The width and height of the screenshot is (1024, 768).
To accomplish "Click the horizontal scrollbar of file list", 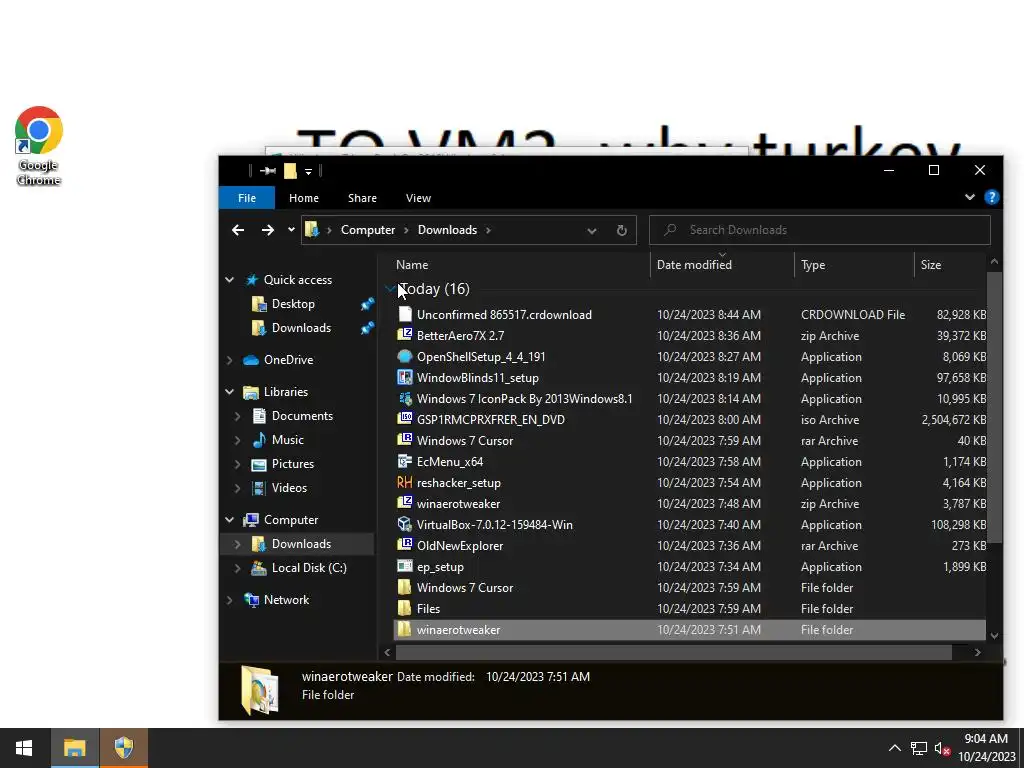I will point(674,652).
